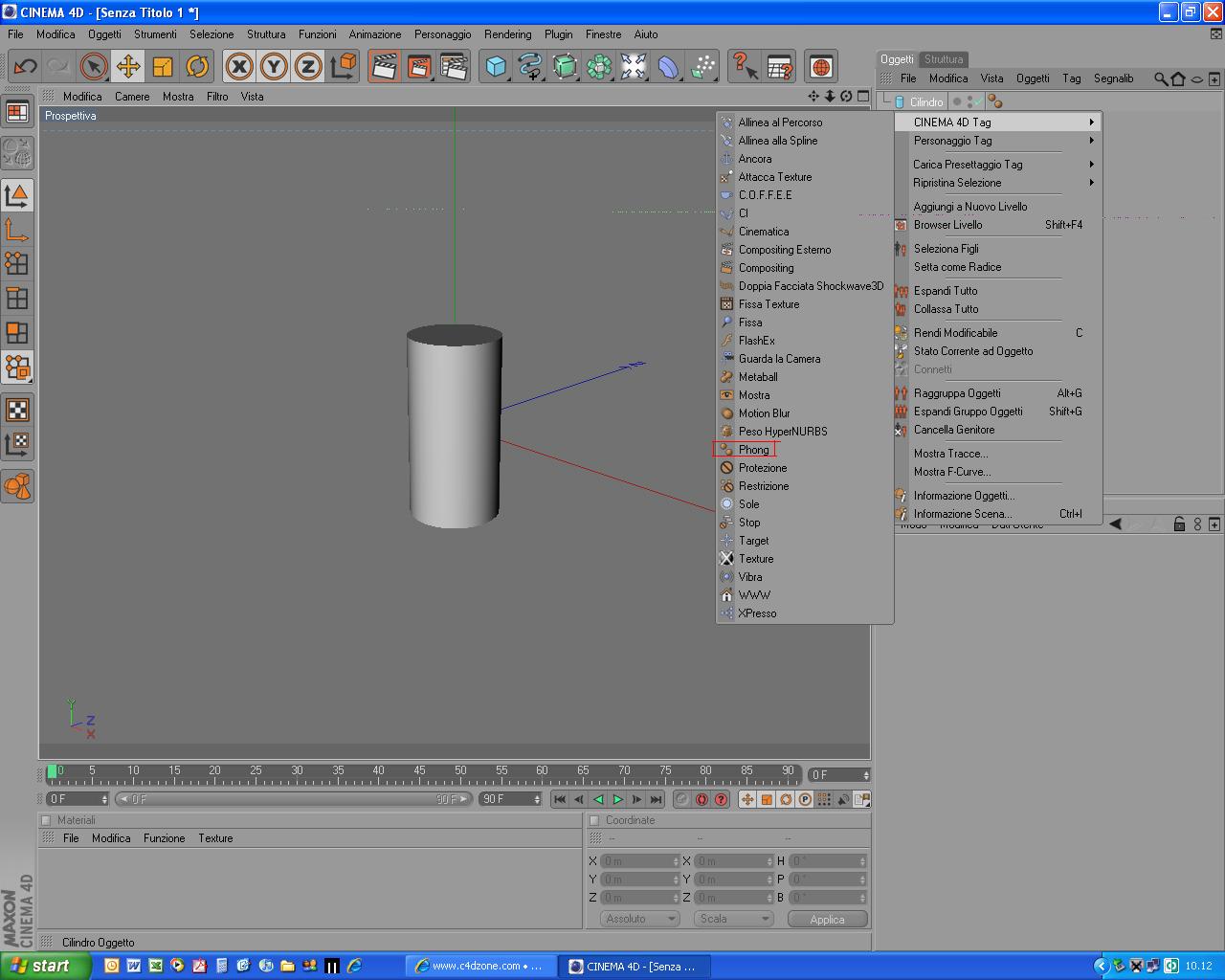Image resolution: width=1225 pixels, height=980 pixels.
Task: Click Rendi Modificabile in context menu
Action: 955,333
